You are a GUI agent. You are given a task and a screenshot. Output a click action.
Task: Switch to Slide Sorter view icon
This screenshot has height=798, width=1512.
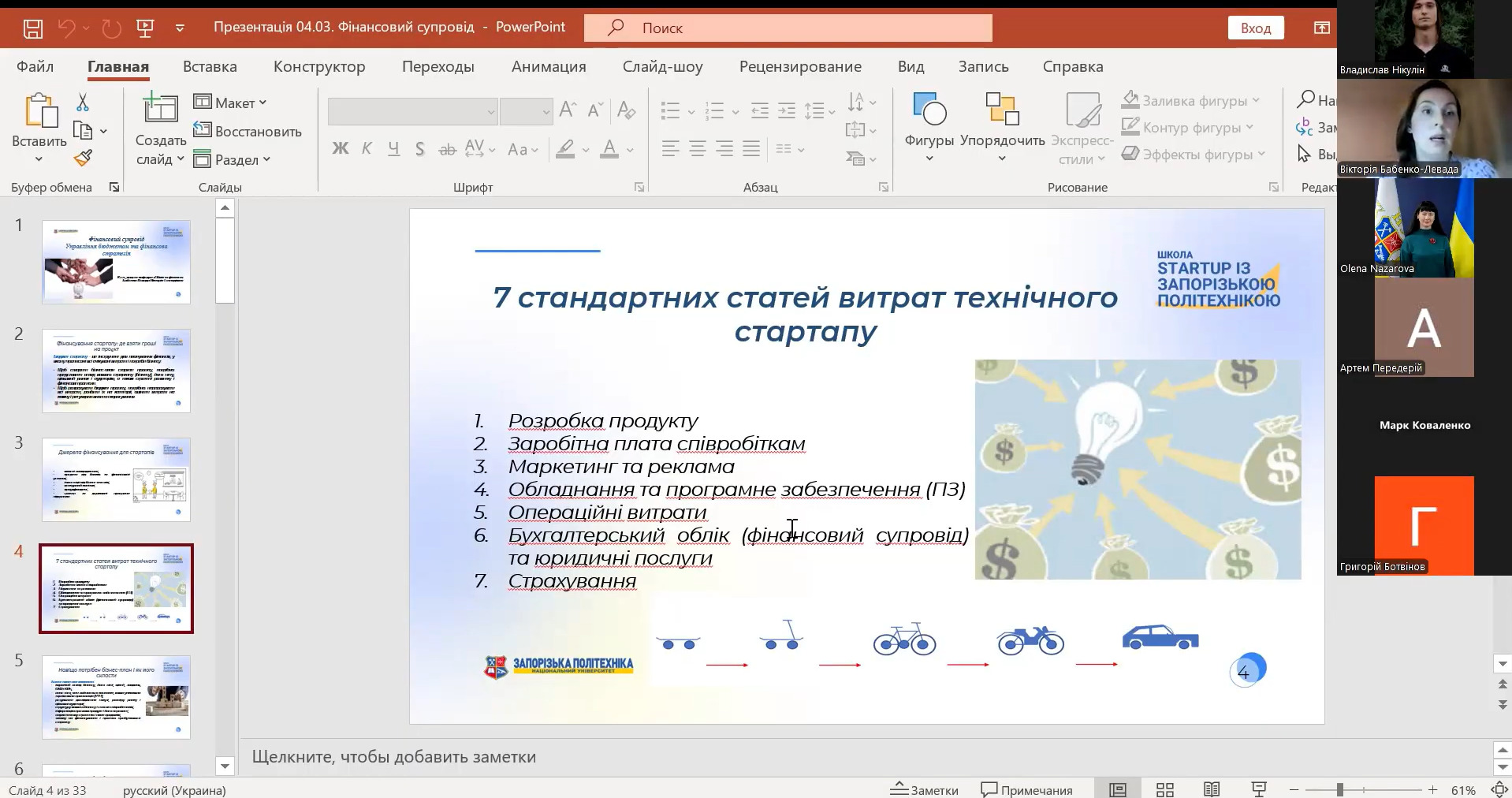(1164, 789)
